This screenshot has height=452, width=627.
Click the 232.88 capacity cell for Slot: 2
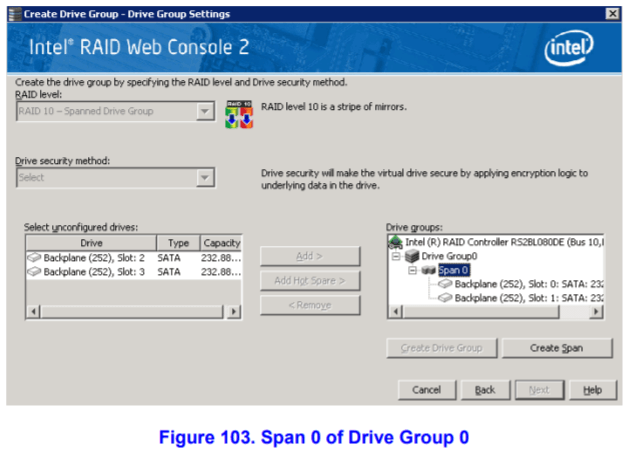tap(221, 258)
